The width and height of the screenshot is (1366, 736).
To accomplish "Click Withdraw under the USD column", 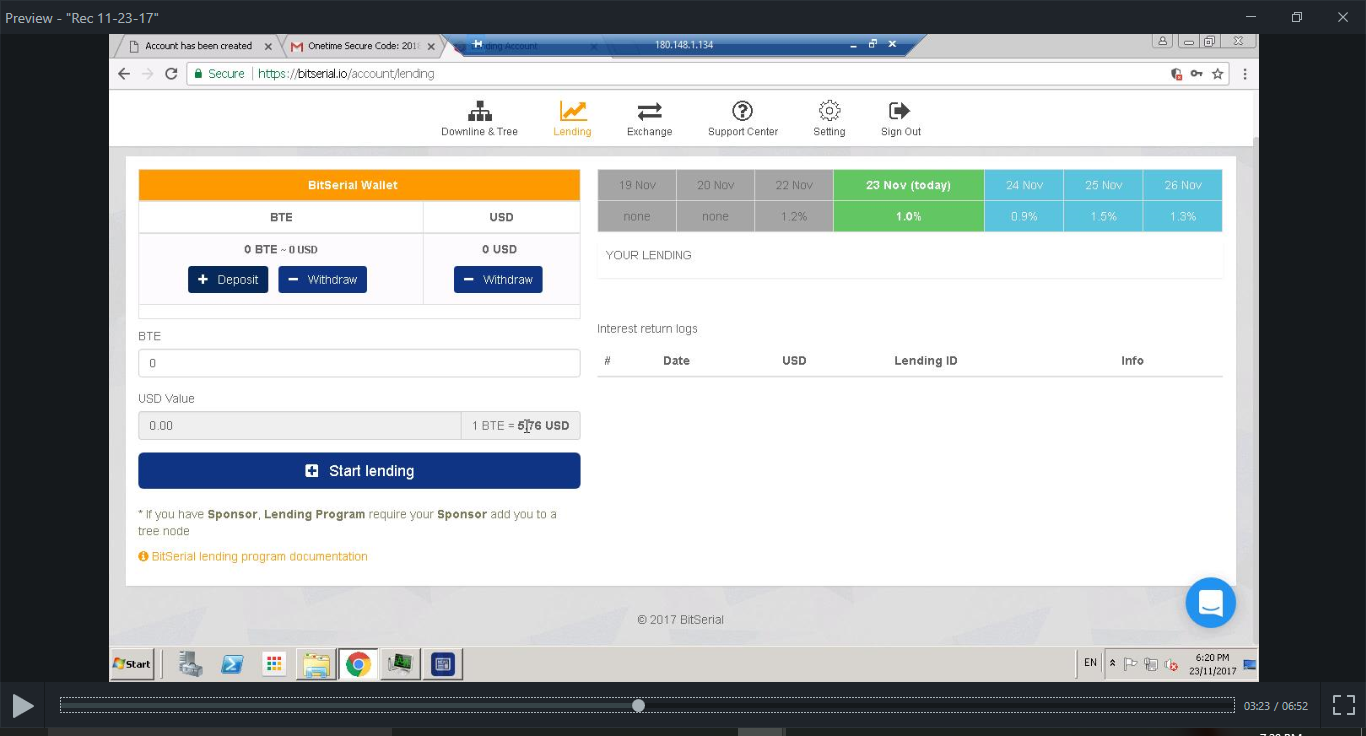I will coord(498,280).
